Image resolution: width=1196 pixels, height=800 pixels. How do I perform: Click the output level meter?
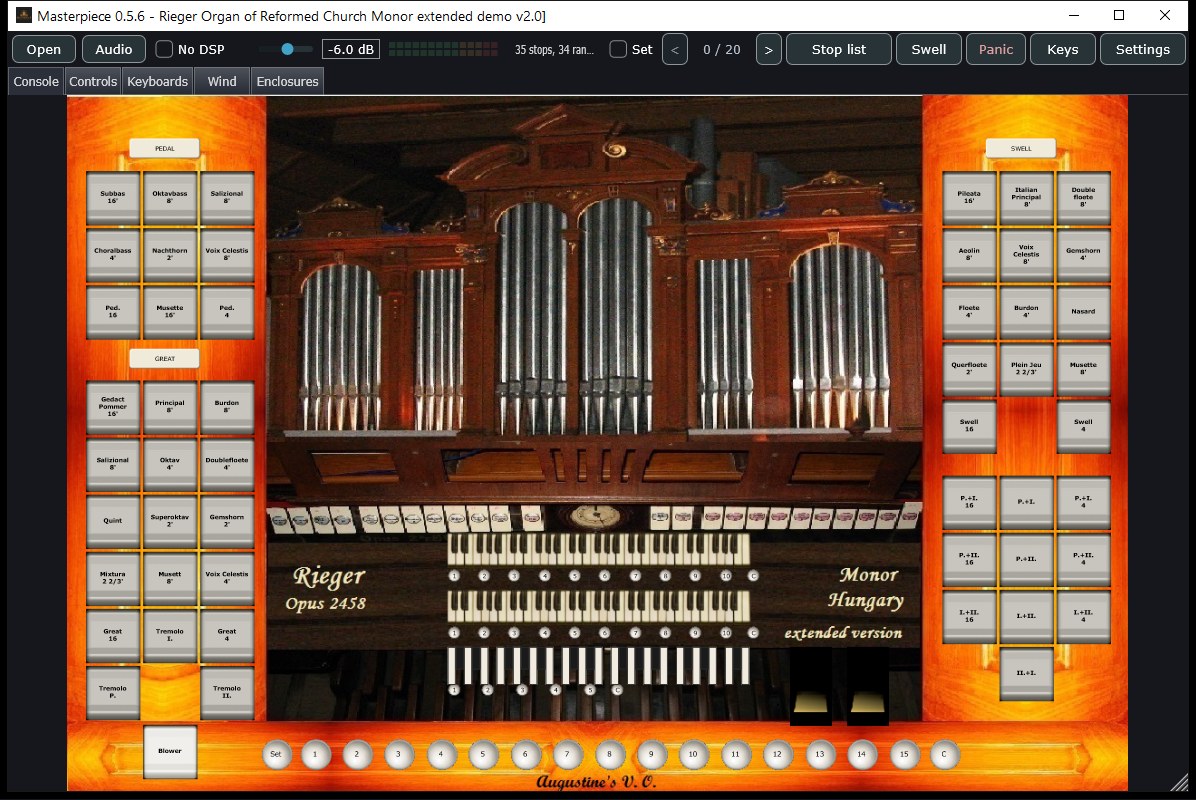coord(443,50)
